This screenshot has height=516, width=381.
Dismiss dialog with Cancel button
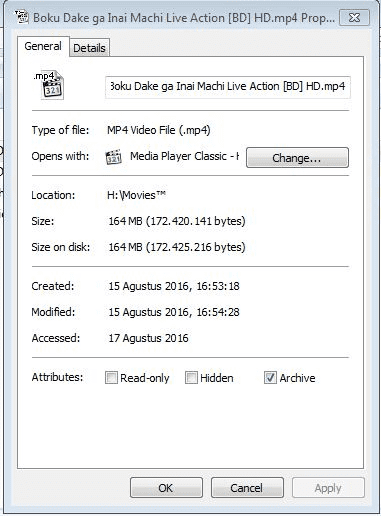coord(247,488)
